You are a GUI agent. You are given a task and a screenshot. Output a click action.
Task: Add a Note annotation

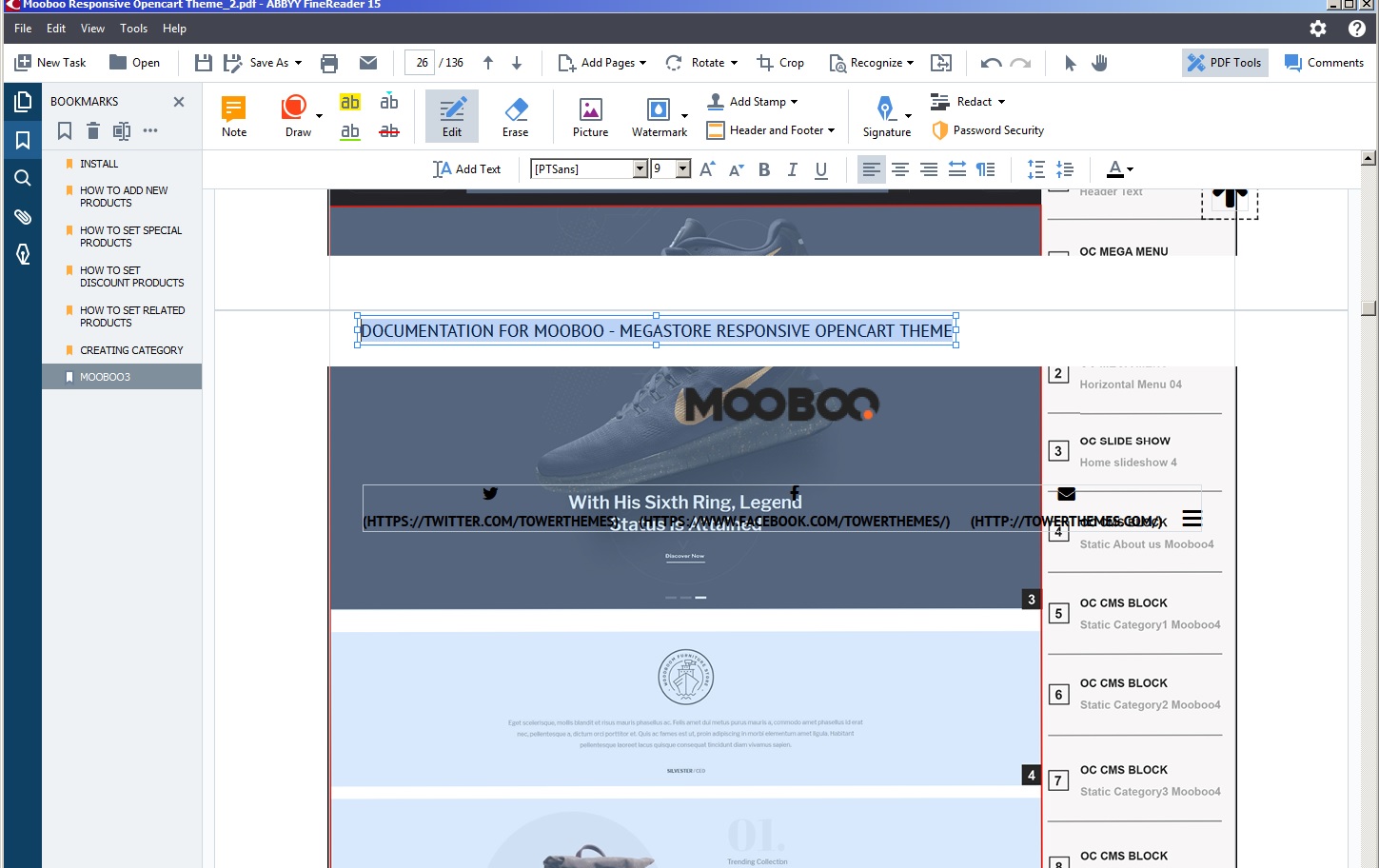tap(234, 116)
